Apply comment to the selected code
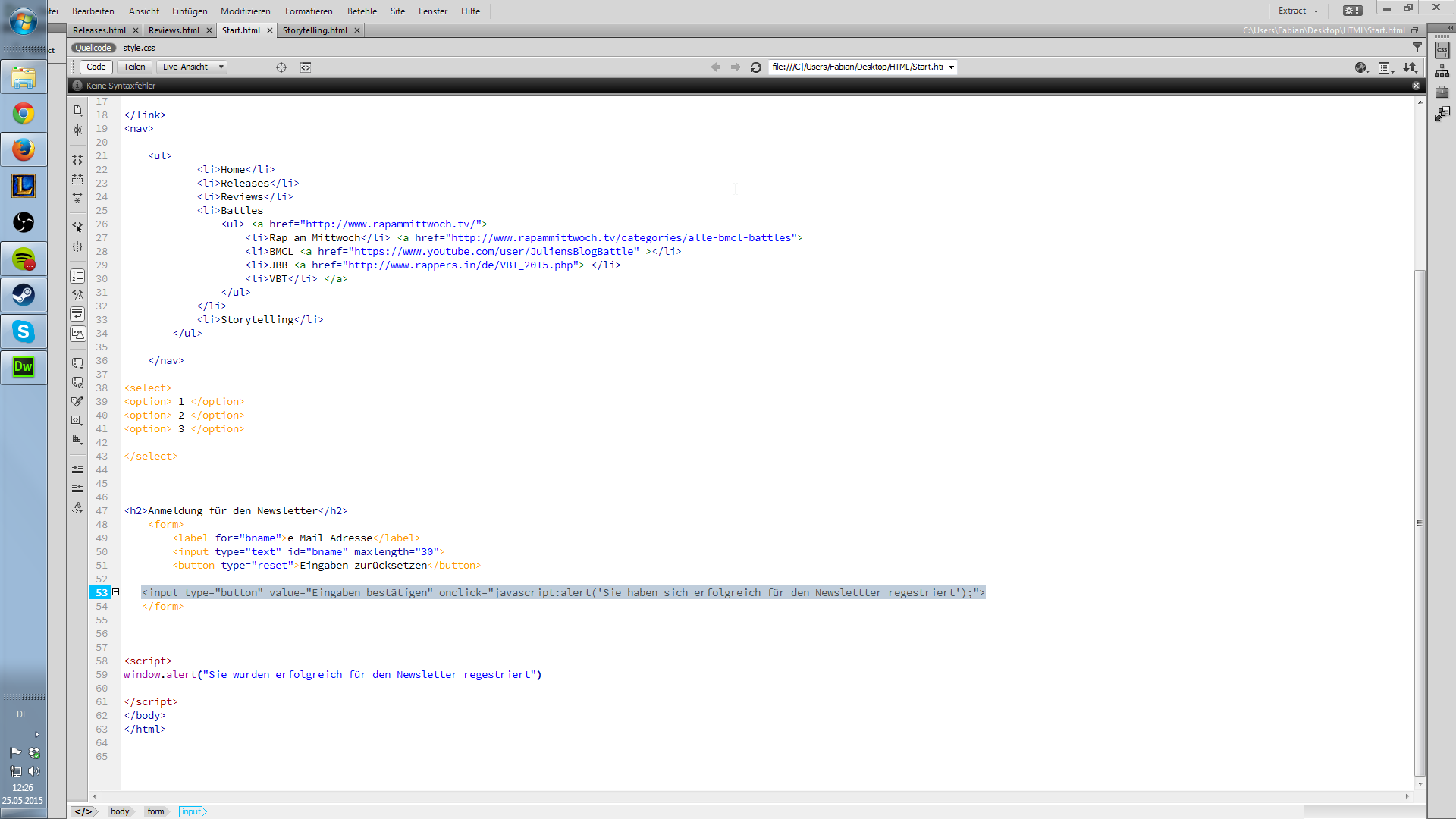 pos(77,363)
